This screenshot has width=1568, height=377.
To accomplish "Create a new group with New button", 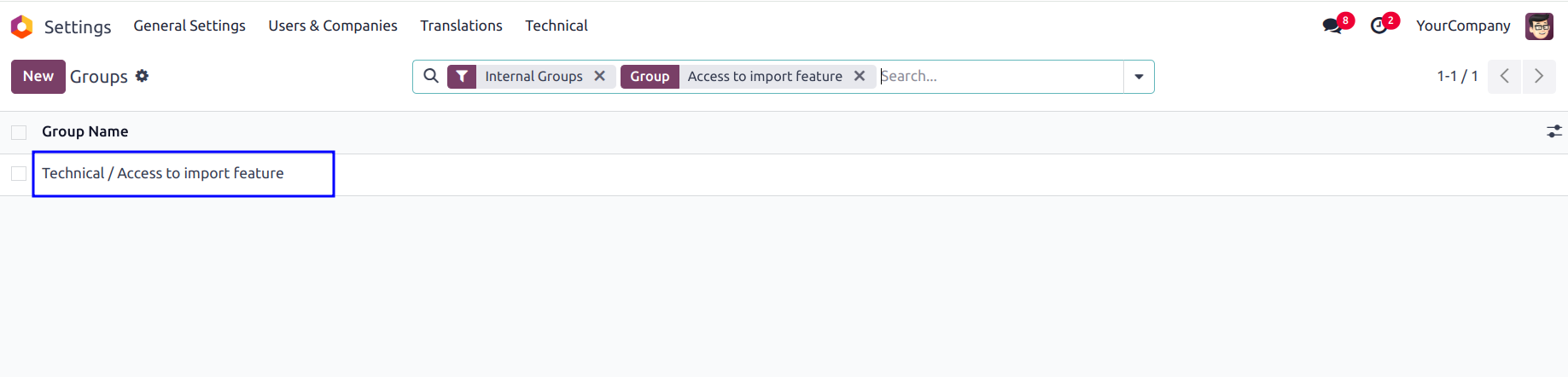I will (38, 77).
